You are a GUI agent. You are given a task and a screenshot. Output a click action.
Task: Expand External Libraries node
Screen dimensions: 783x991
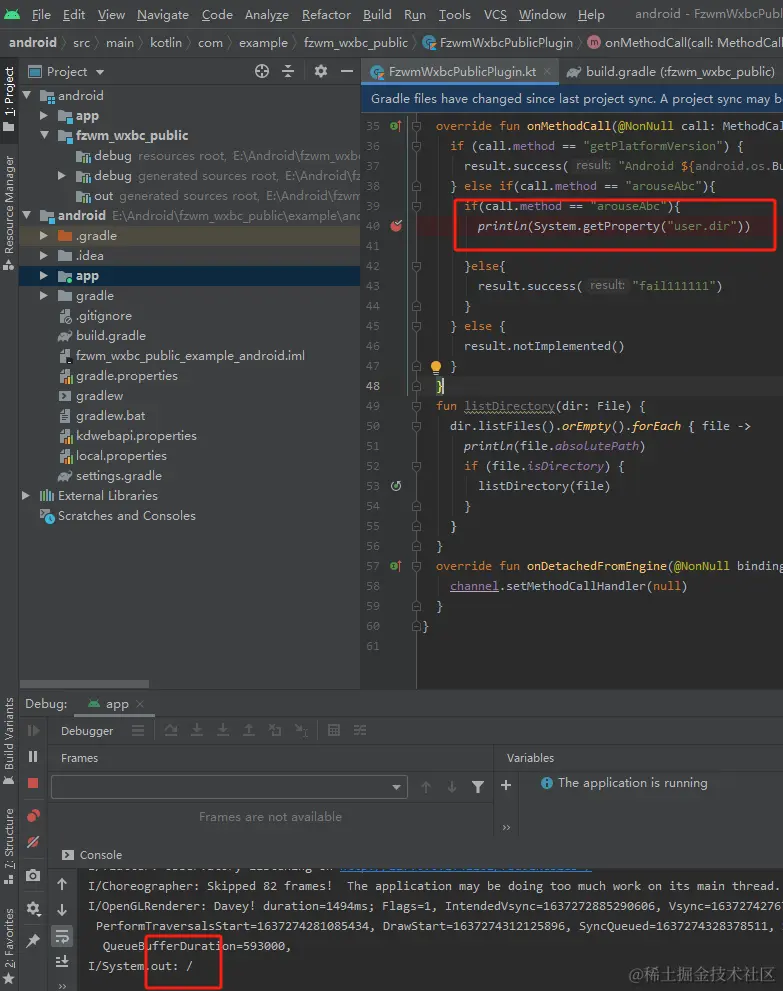(26, 496)
